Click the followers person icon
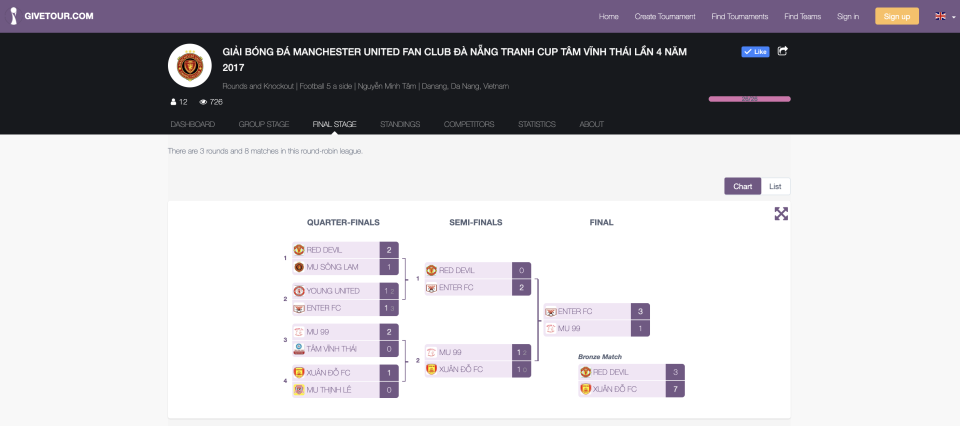 pyautogui.click(x=173, y=102)
